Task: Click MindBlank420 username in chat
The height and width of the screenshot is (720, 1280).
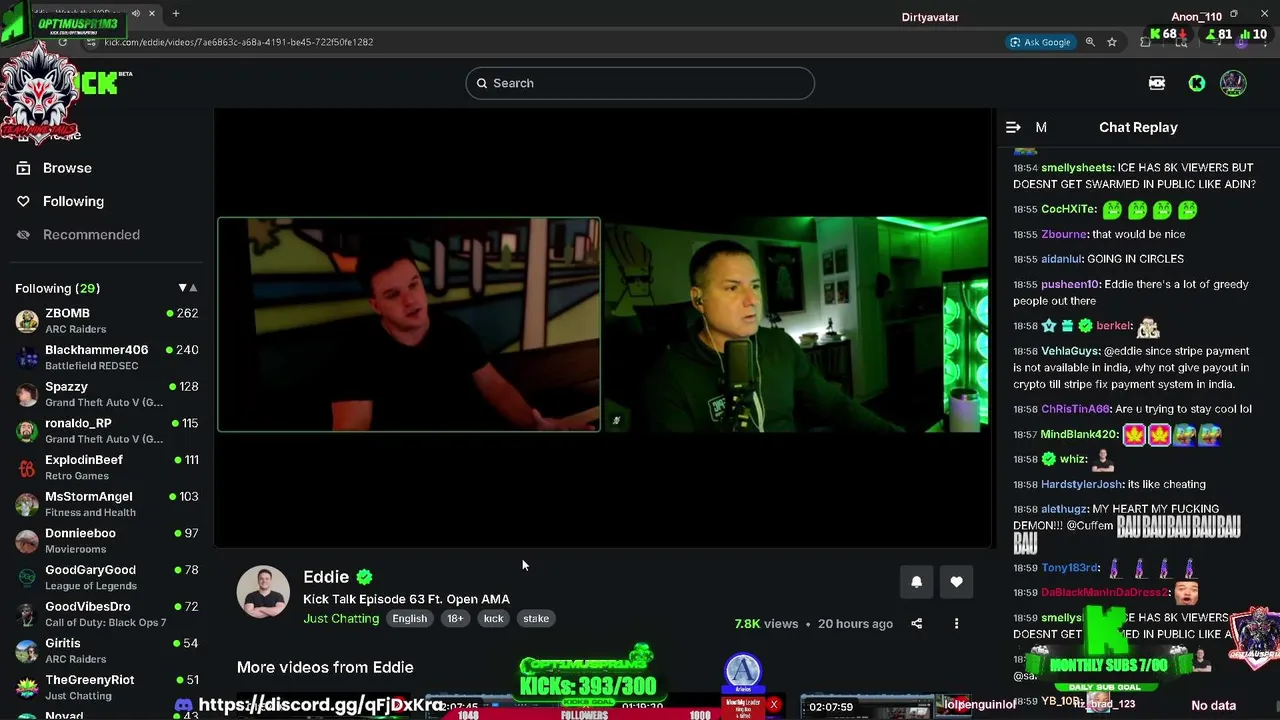Action: (1079, 435)
